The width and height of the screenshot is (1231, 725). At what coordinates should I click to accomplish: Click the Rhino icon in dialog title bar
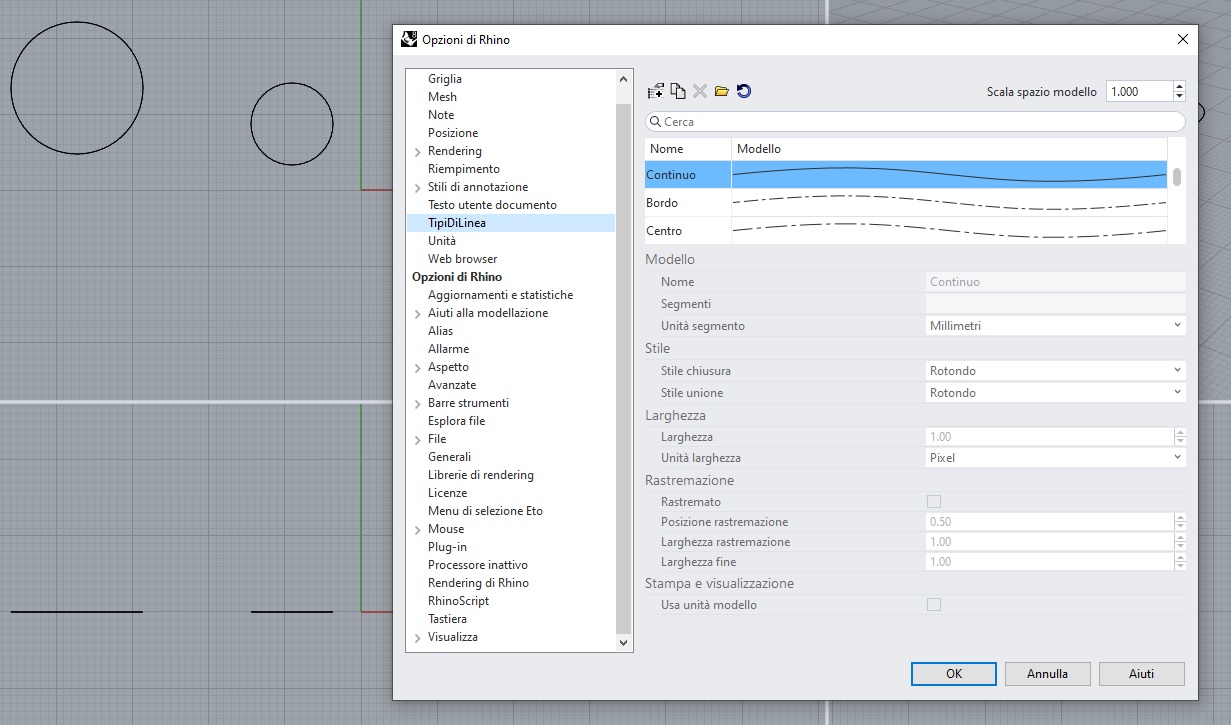408,39
